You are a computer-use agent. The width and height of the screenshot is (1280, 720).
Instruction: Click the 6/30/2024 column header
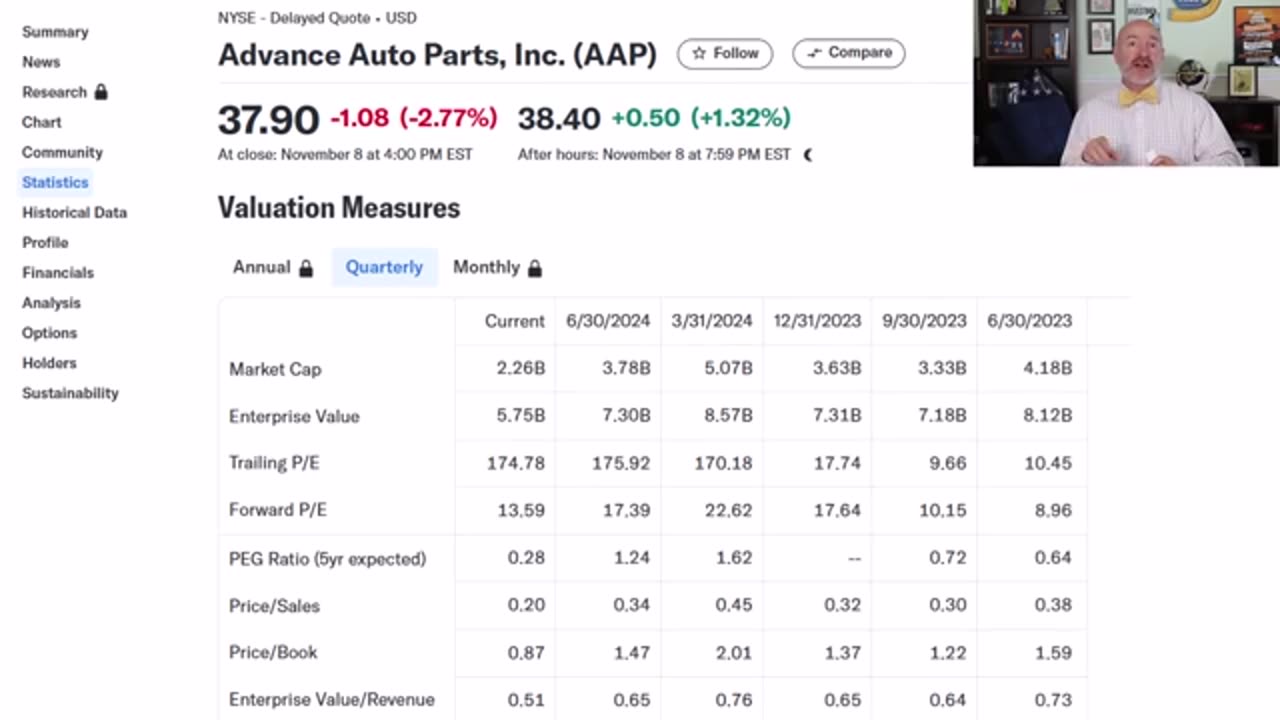point(608,321)
